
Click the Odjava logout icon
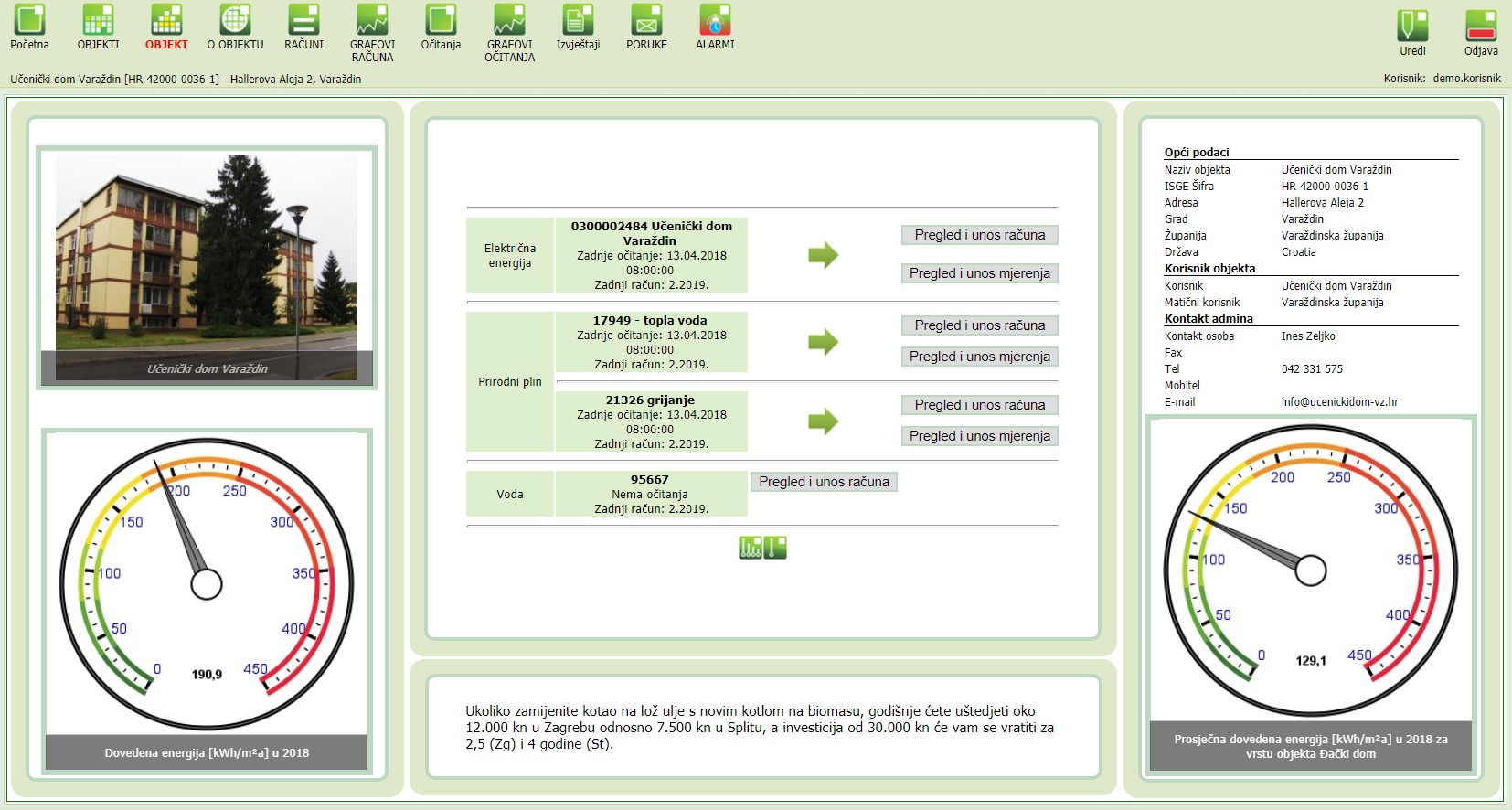click(x=1480, y=26)
